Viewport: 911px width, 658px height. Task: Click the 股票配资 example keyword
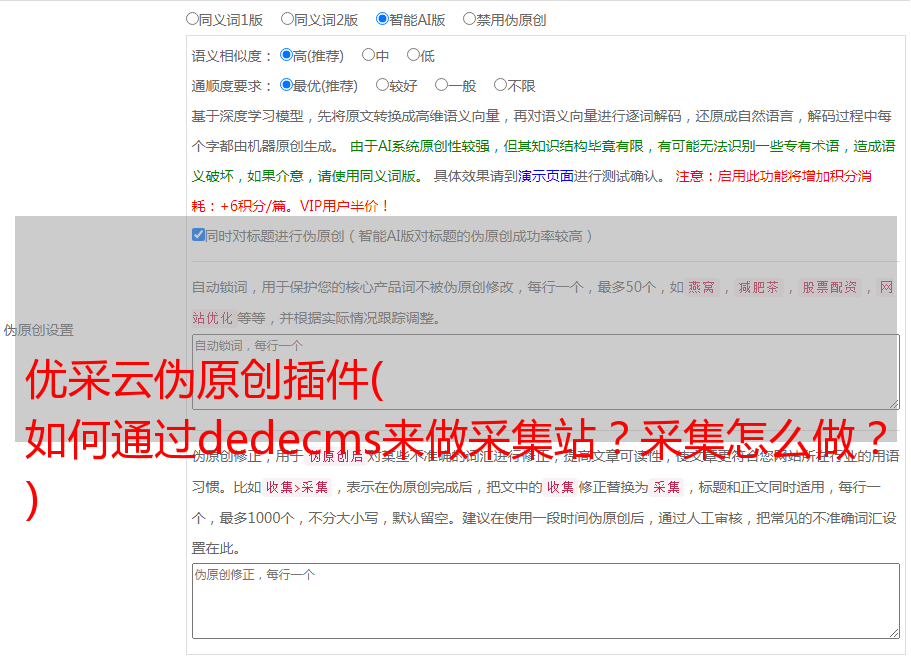[830, 287]
